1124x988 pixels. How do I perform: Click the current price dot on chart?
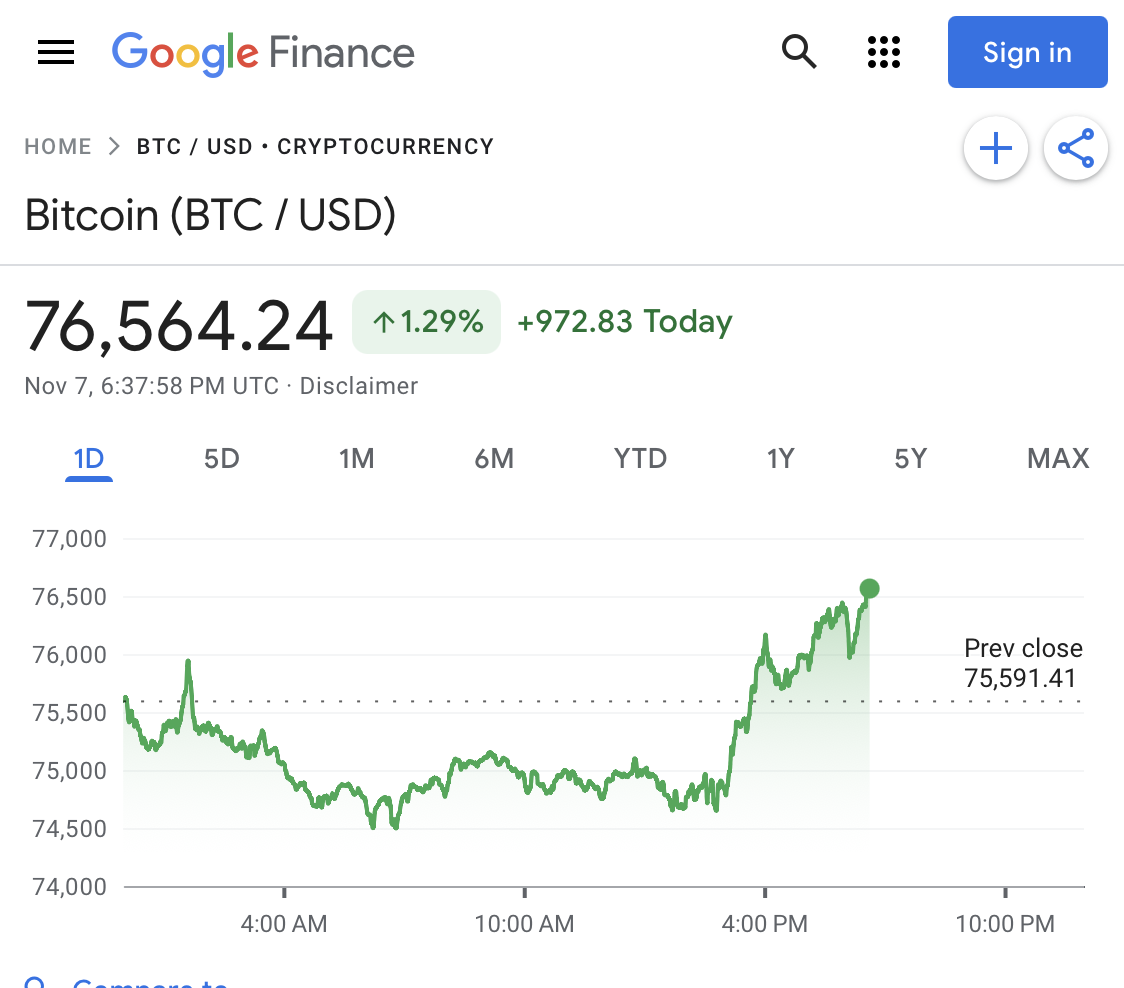point(870,589)
